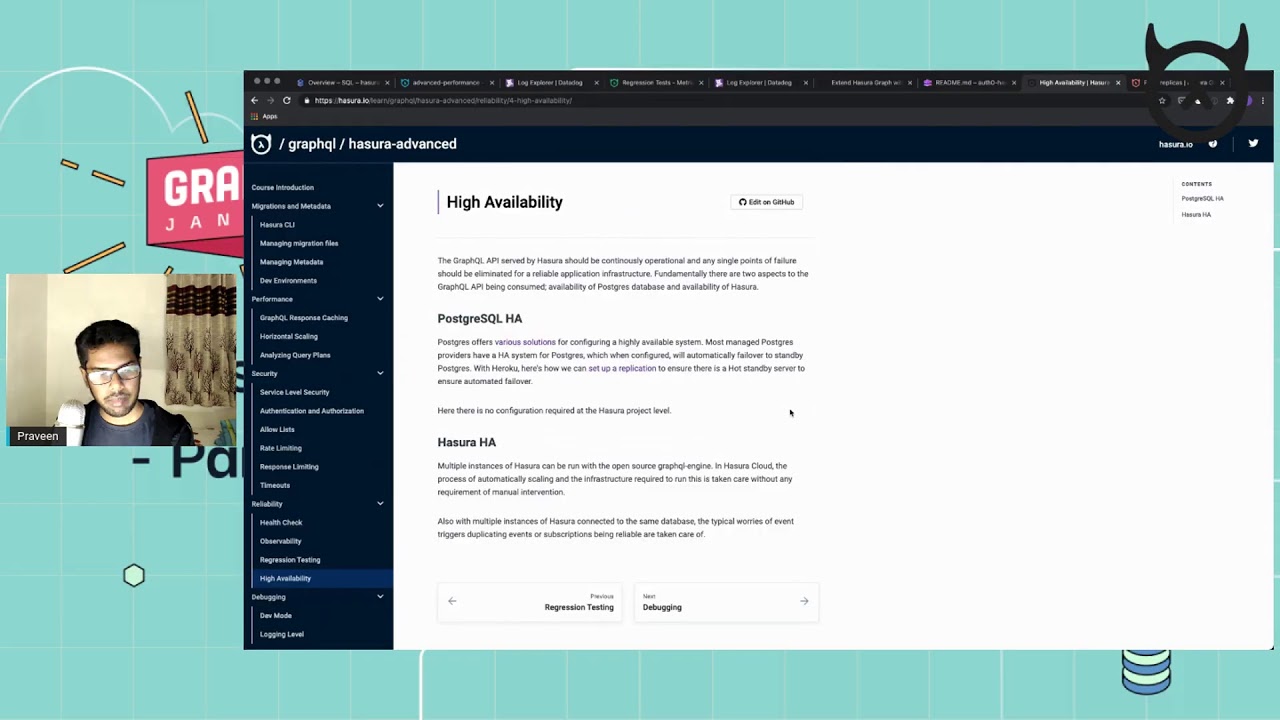Open Managing migration files in the sidebar
Screen dimensions: 1280x720
[299, 243]
